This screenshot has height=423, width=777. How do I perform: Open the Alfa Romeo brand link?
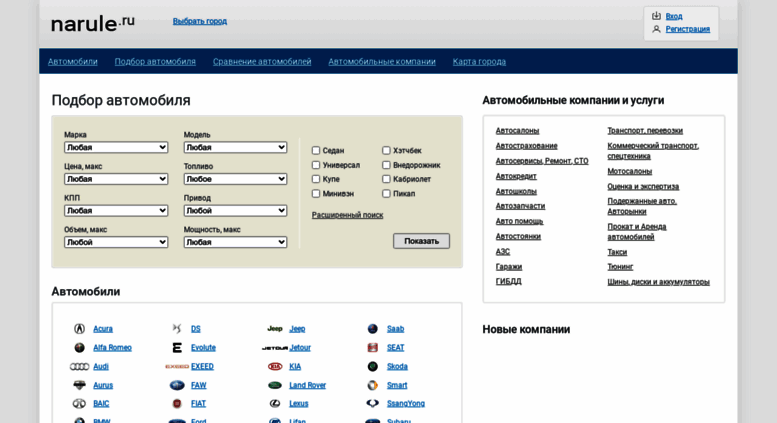112,348
